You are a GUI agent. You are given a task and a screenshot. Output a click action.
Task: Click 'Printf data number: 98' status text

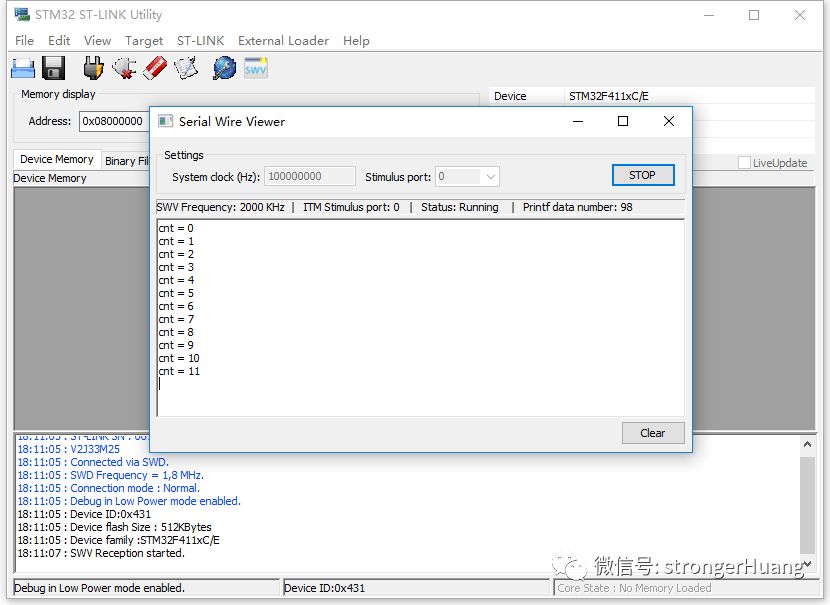pyautogui.click(x=578, y=207)
